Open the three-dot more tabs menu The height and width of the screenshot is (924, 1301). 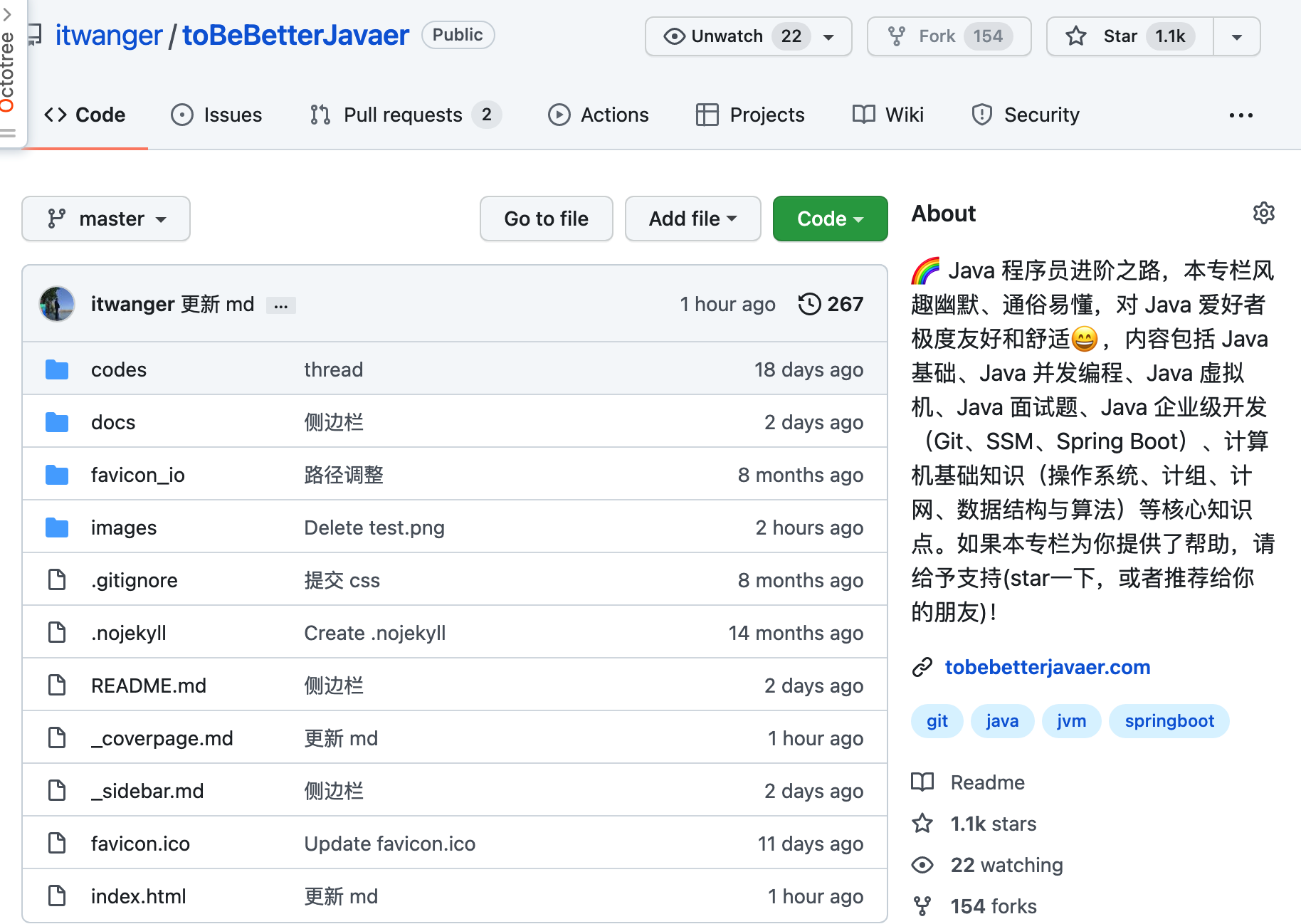(x=1241, y=115)
